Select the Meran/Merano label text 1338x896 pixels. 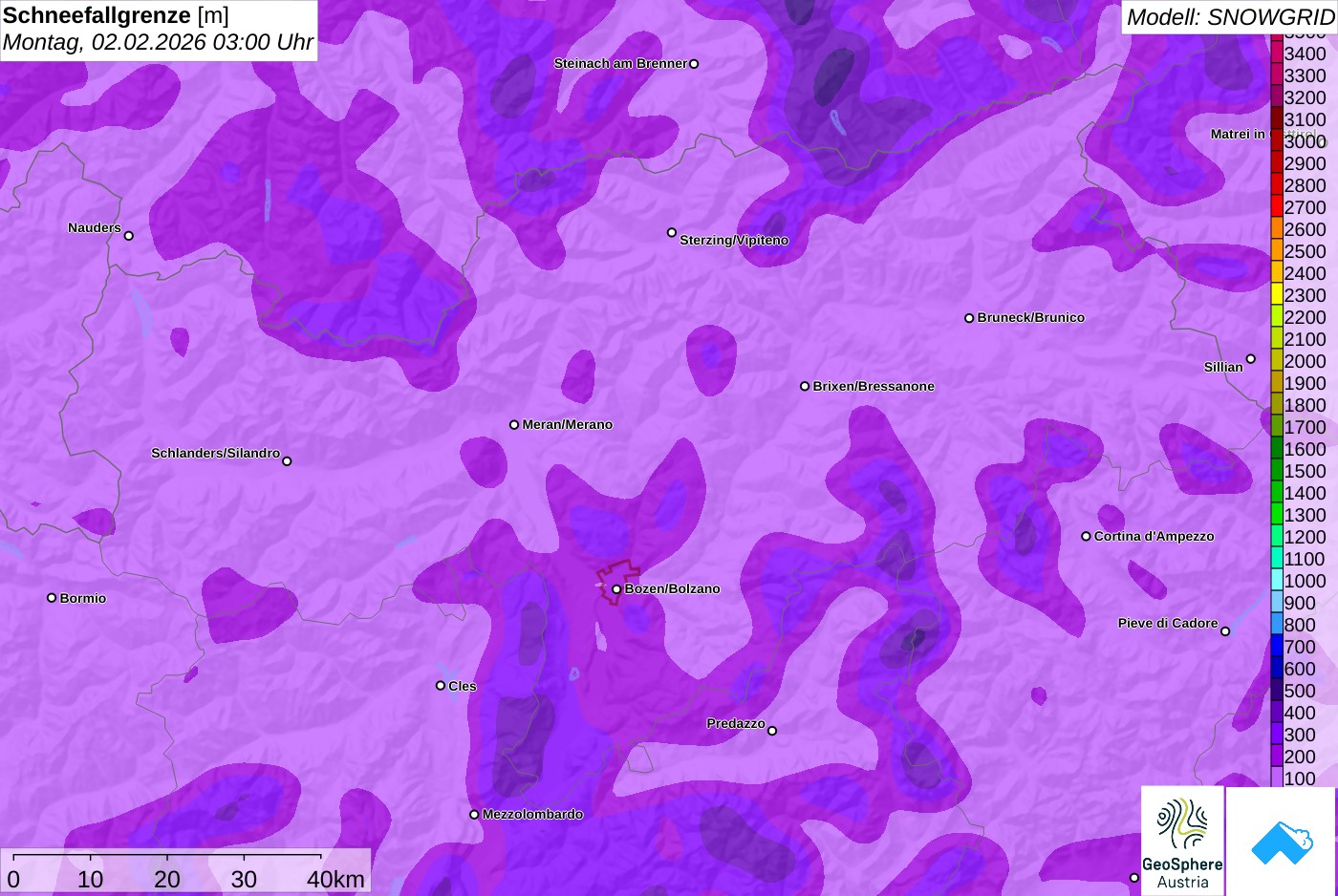(568, 424)
